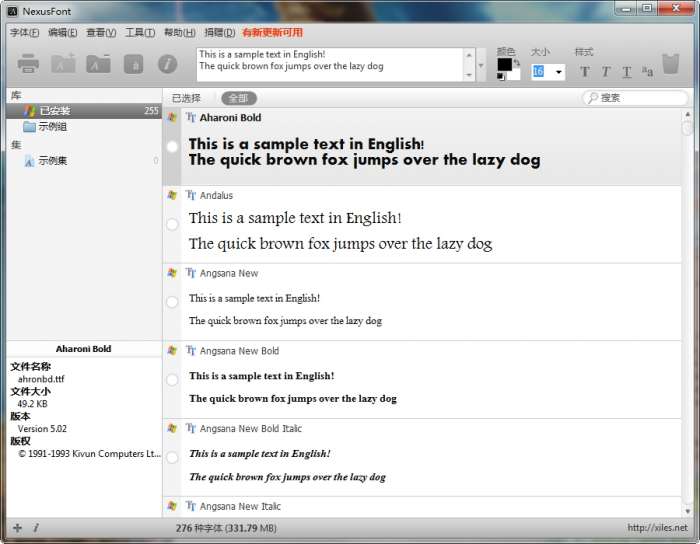The image size is (700, 544).
Task: Open the 帮助(H) menu
Action: click(x=179, y=33)
